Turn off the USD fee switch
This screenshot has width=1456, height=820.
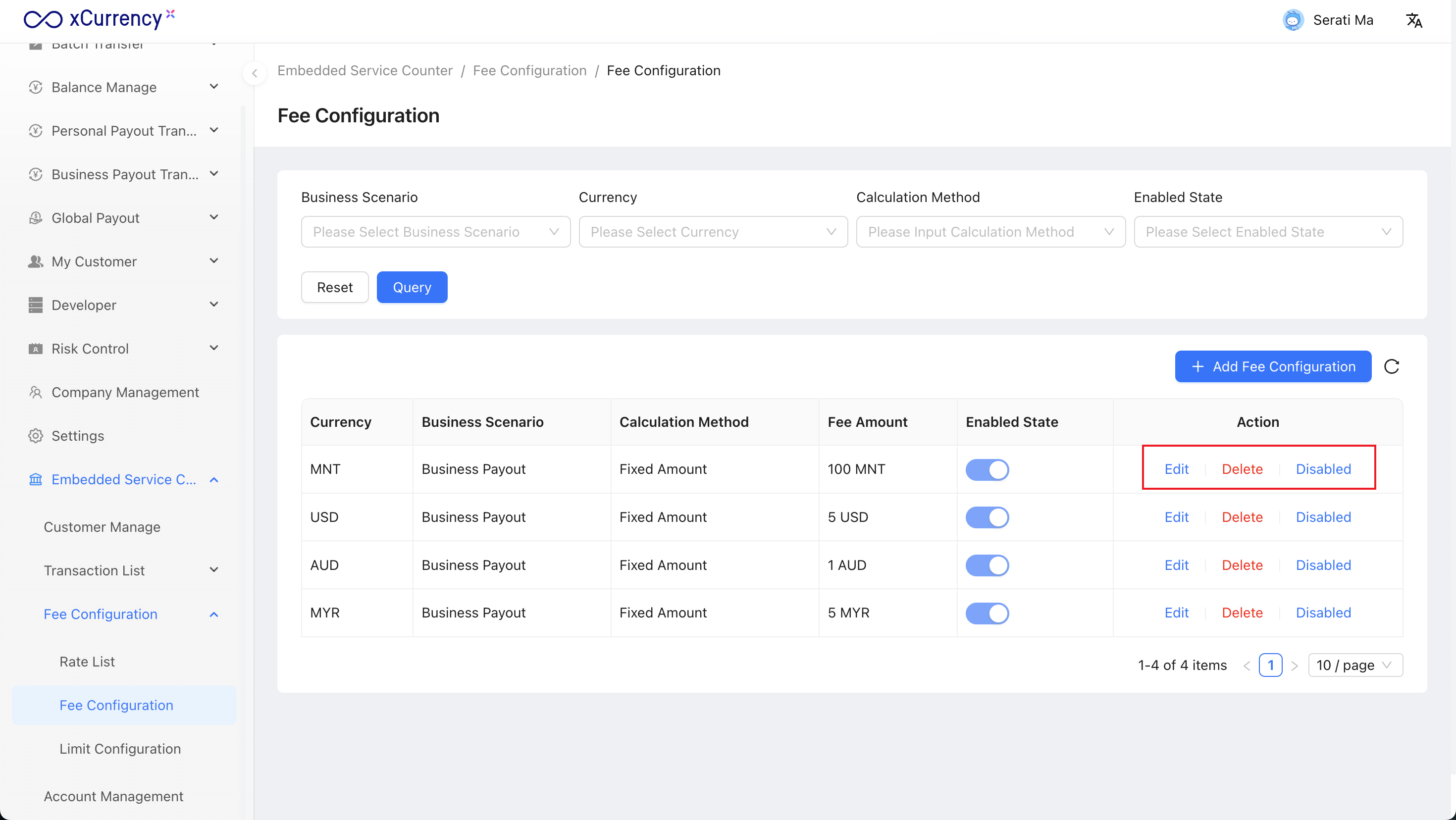tap(987, 517)
